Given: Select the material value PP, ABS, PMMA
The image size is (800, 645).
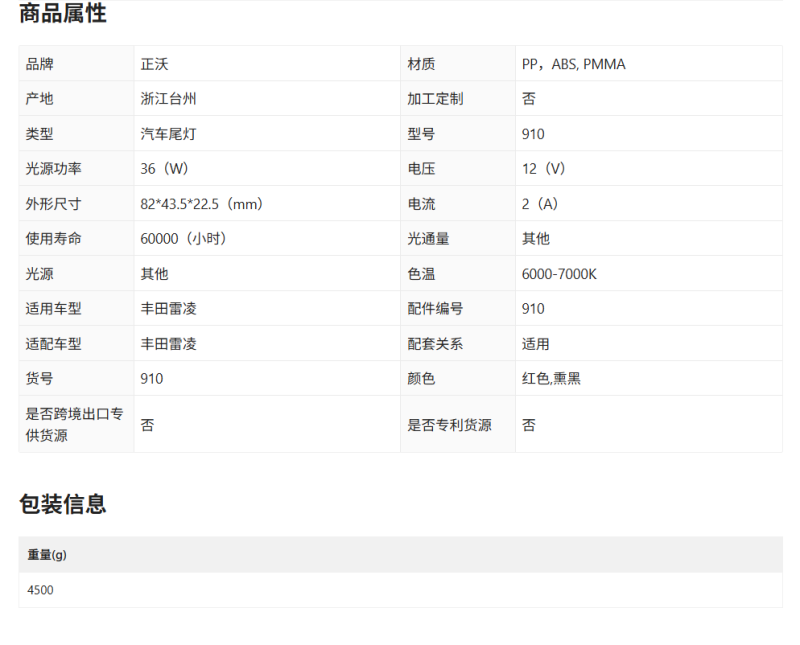Looking at the screenshot, I should (x=573, y=64).
